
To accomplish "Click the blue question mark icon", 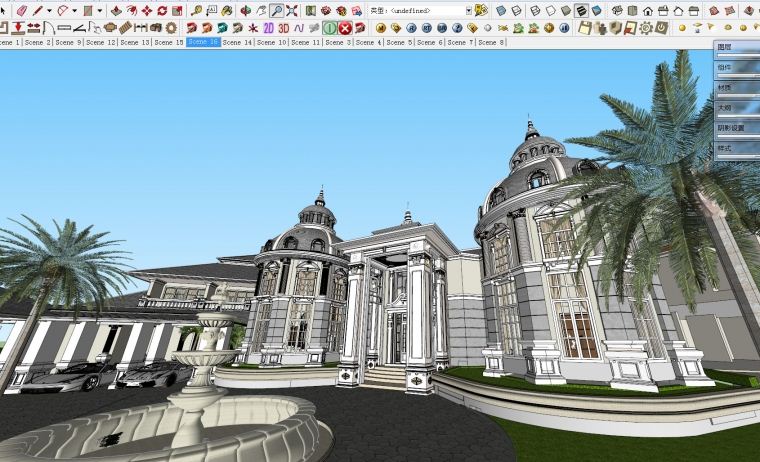I will 457,28.
